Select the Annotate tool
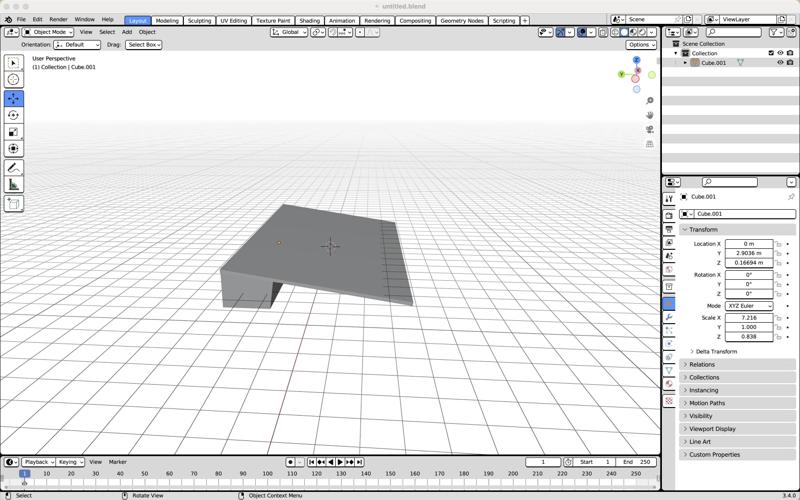 pos(14,167)
